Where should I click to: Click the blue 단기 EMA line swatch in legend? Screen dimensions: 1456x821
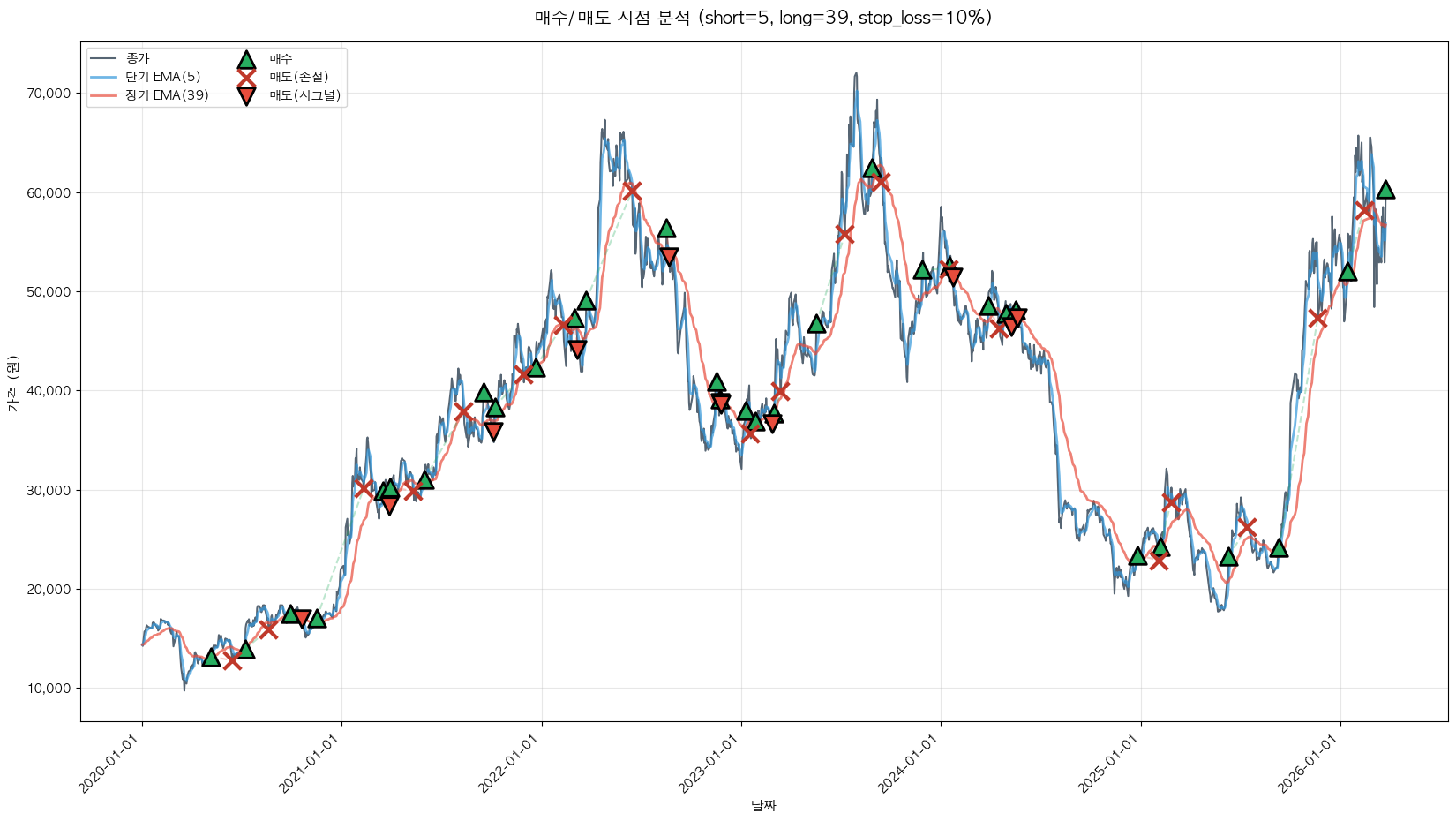[103, 77]
